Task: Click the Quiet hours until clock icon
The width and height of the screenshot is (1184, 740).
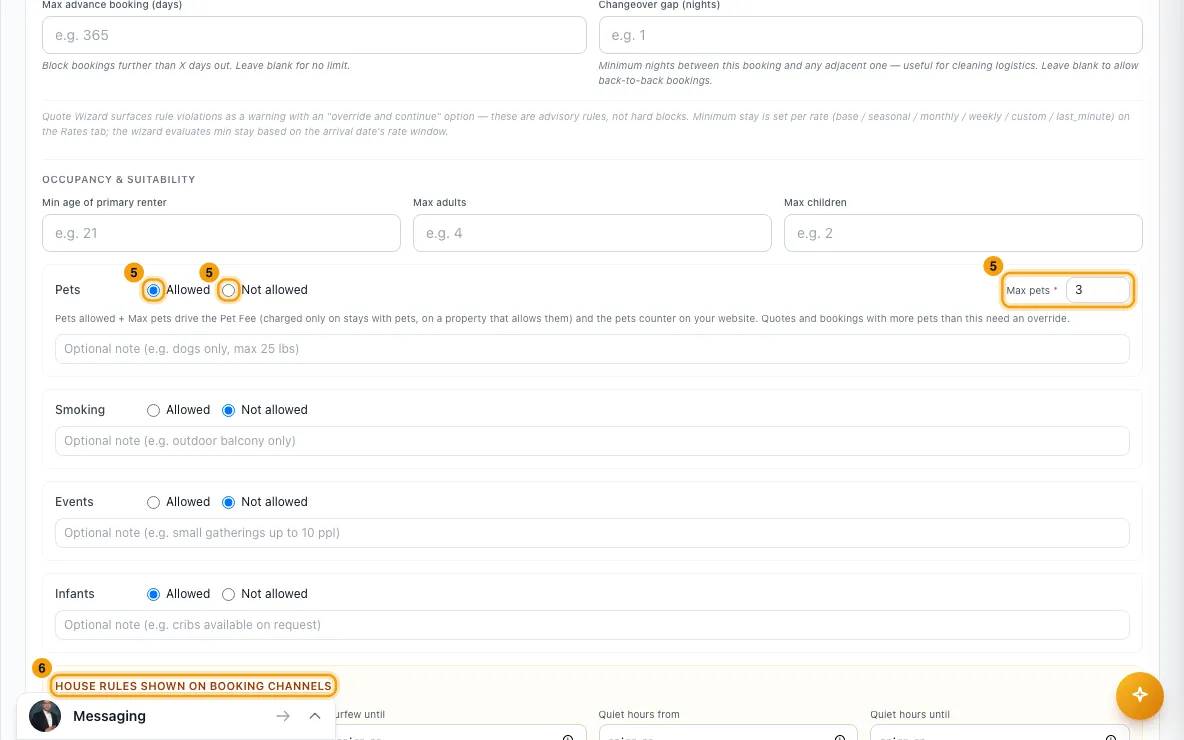Action: tap(1111, 737)
